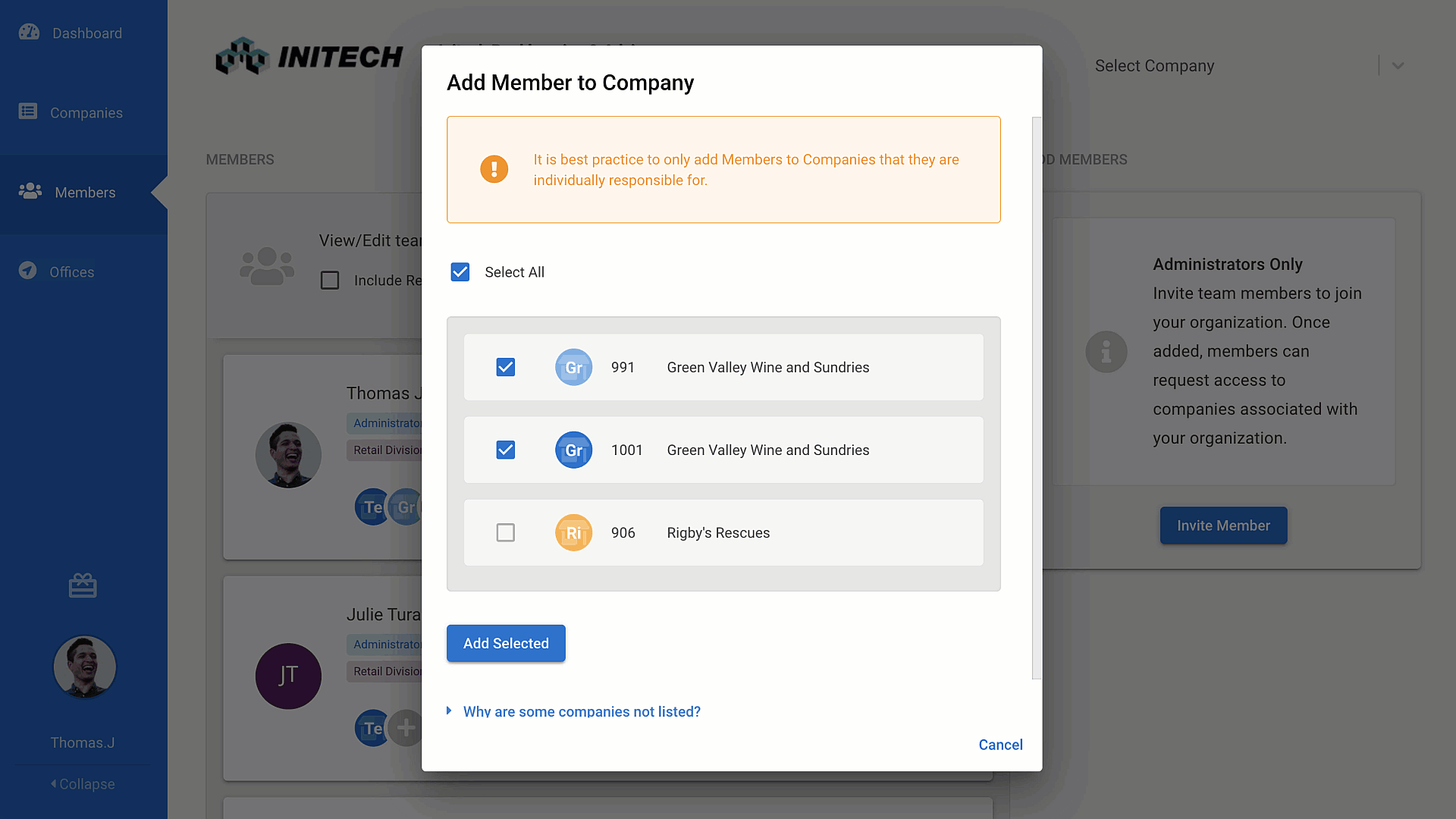Image resolution: width=1456 pixels, height=819 pixels.
Task: Click Thomas's photo on the member card
Action: point(288,455)
